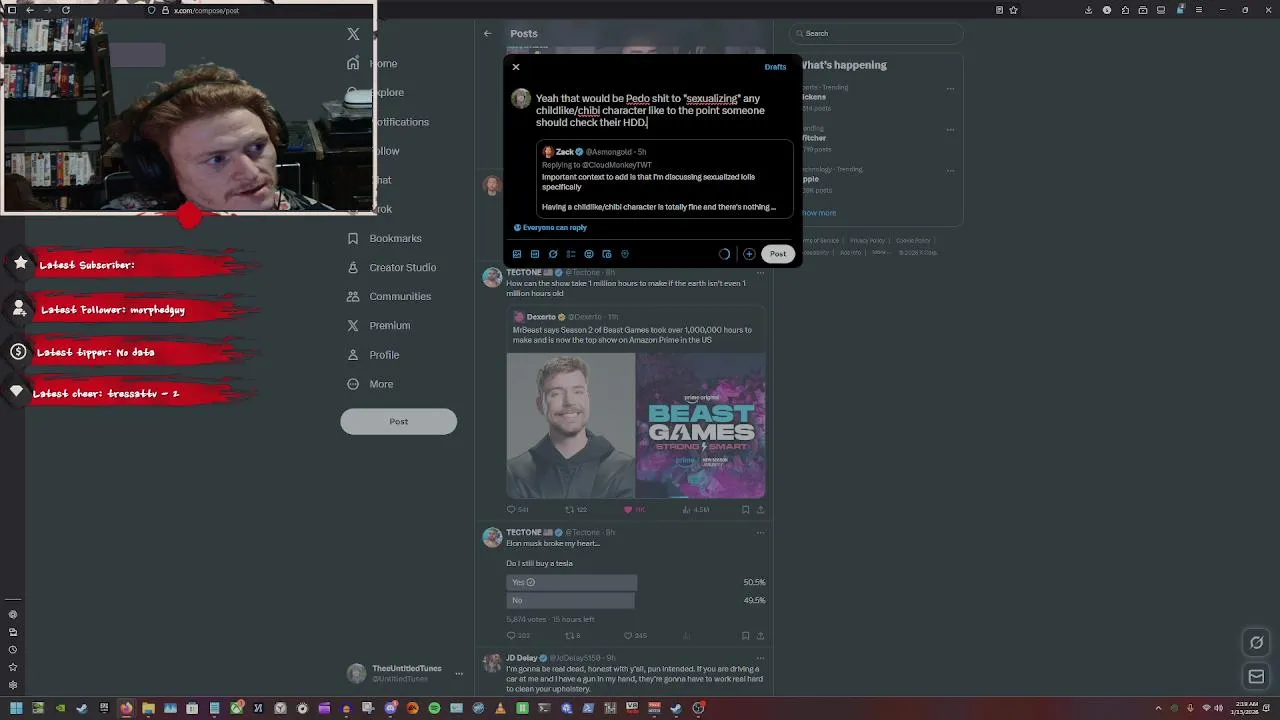The image size is (1280, 720).
Task: Open Firefox from the taskbar
Action: 126,708
